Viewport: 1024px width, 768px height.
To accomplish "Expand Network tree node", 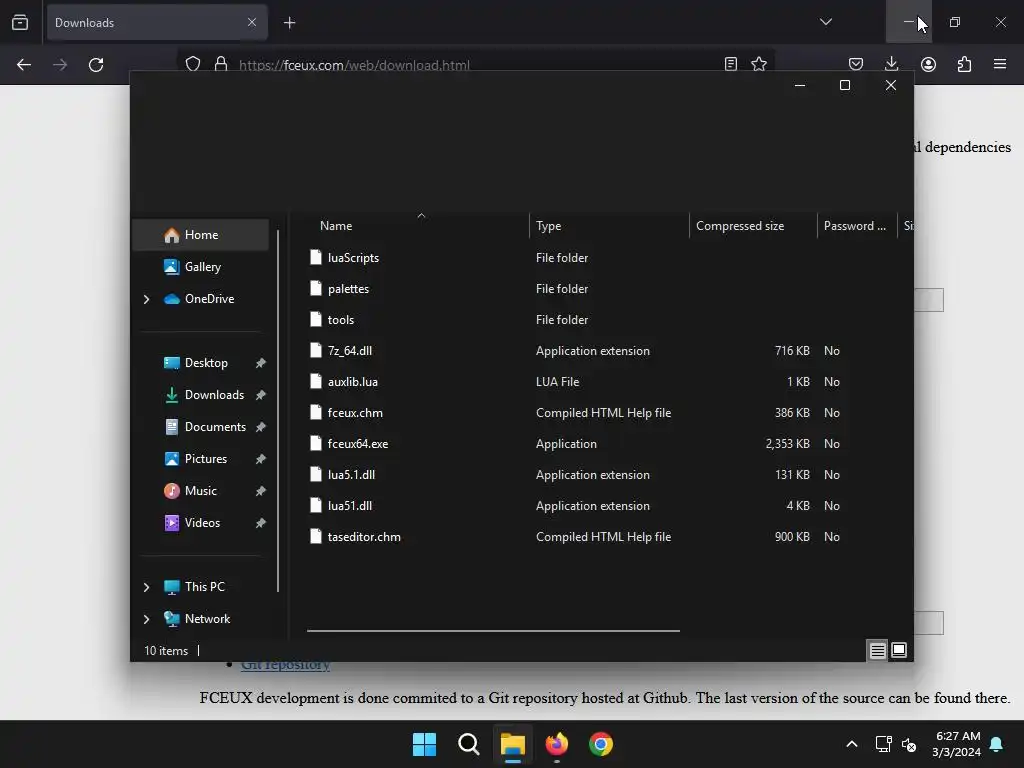I will tap(146, 619).
